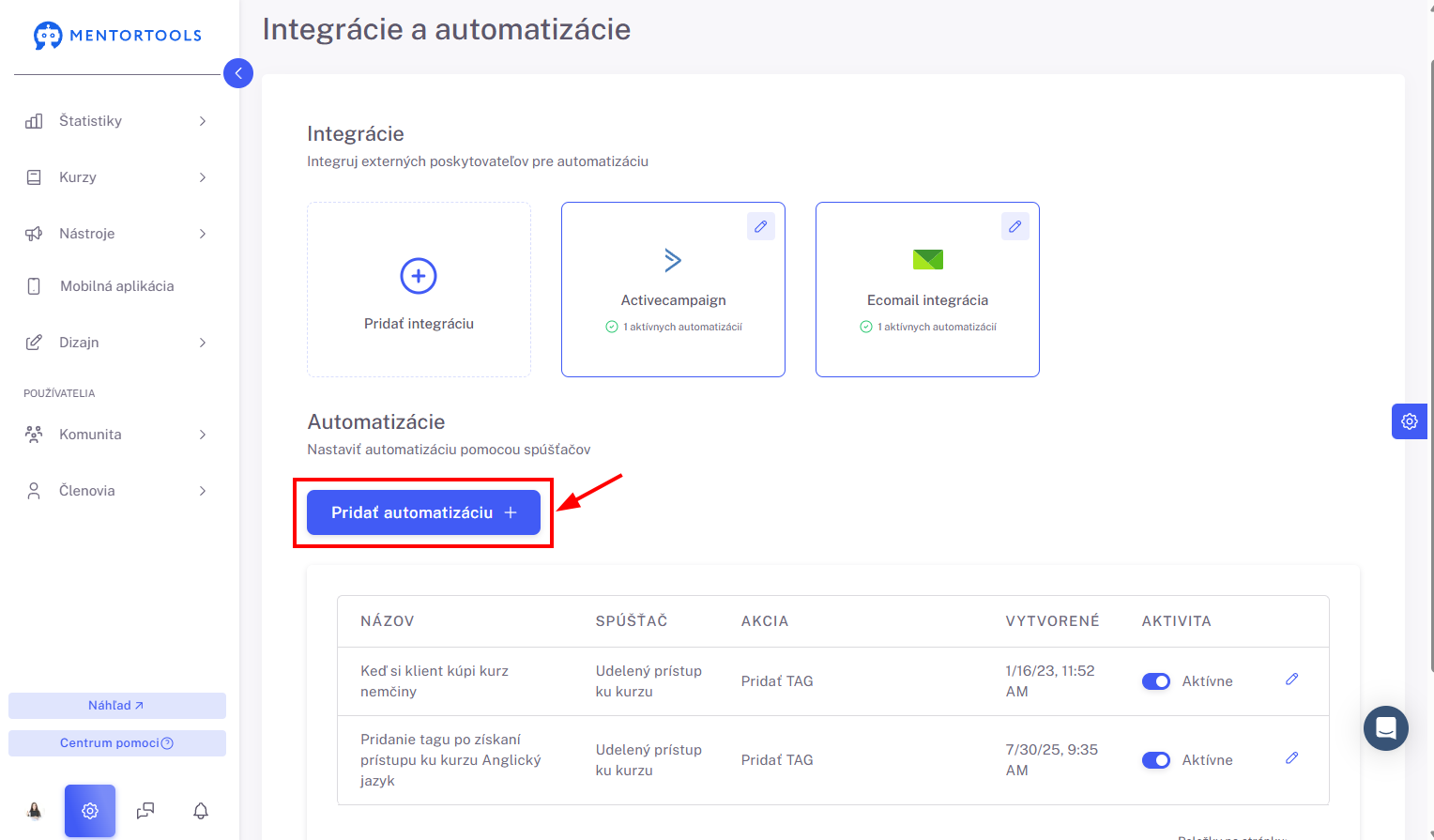Edit the Ecomail integrácia pencil icon
1434x840 pixels.
tap(1015, 226)
